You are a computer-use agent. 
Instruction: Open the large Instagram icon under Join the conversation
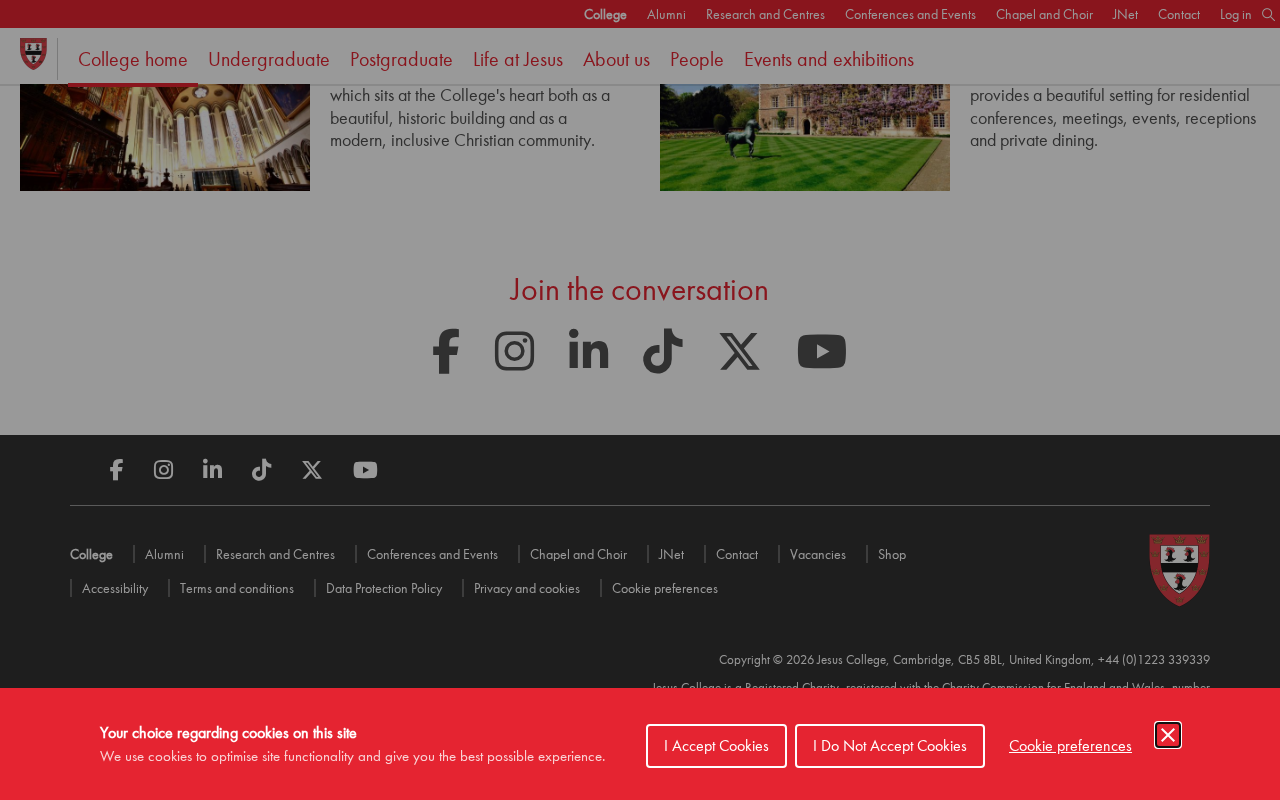514,351
